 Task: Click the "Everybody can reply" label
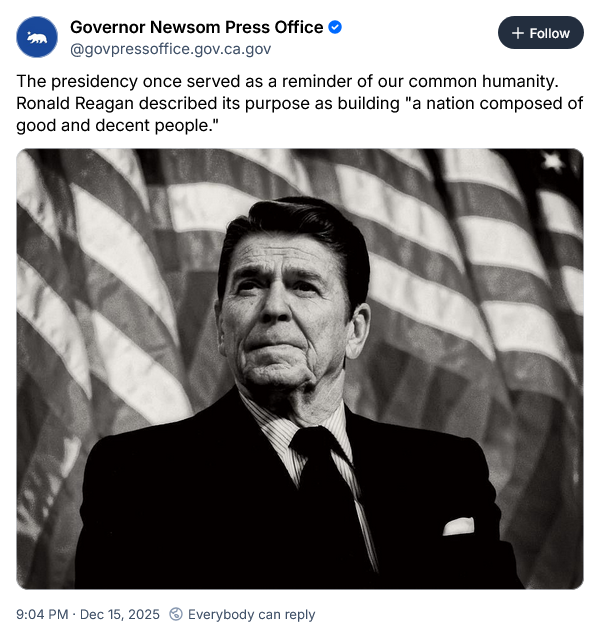click(x=251, y=614)
